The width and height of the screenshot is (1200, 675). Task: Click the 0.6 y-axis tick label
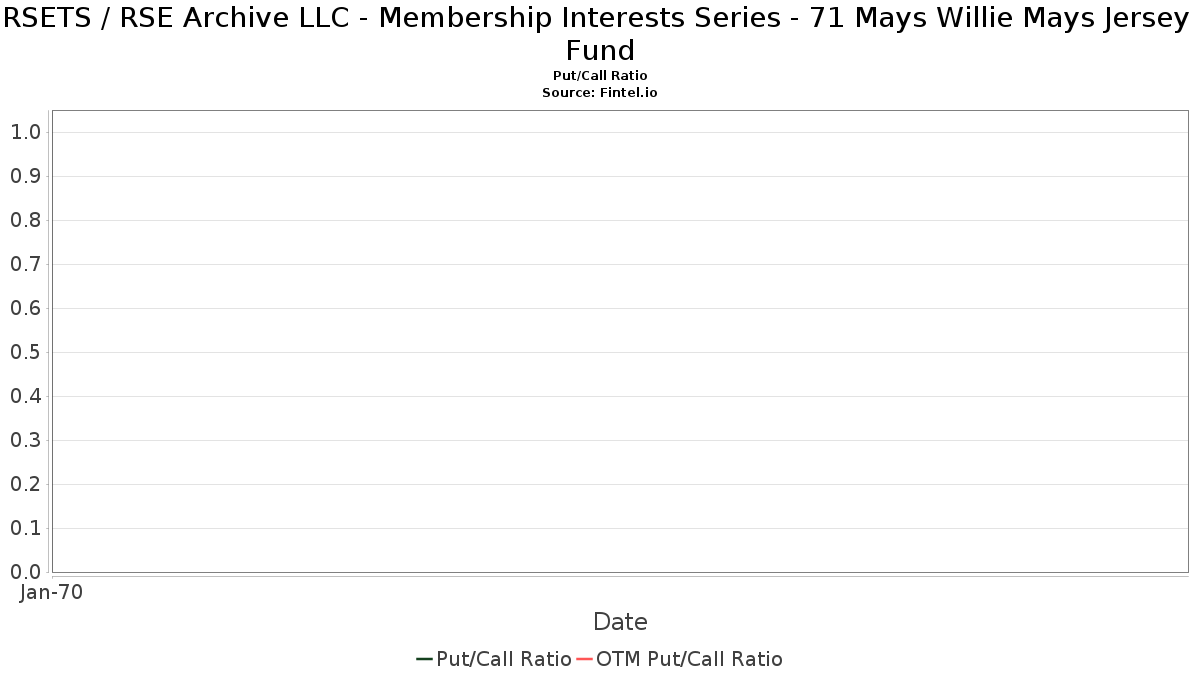pos(26,308)
